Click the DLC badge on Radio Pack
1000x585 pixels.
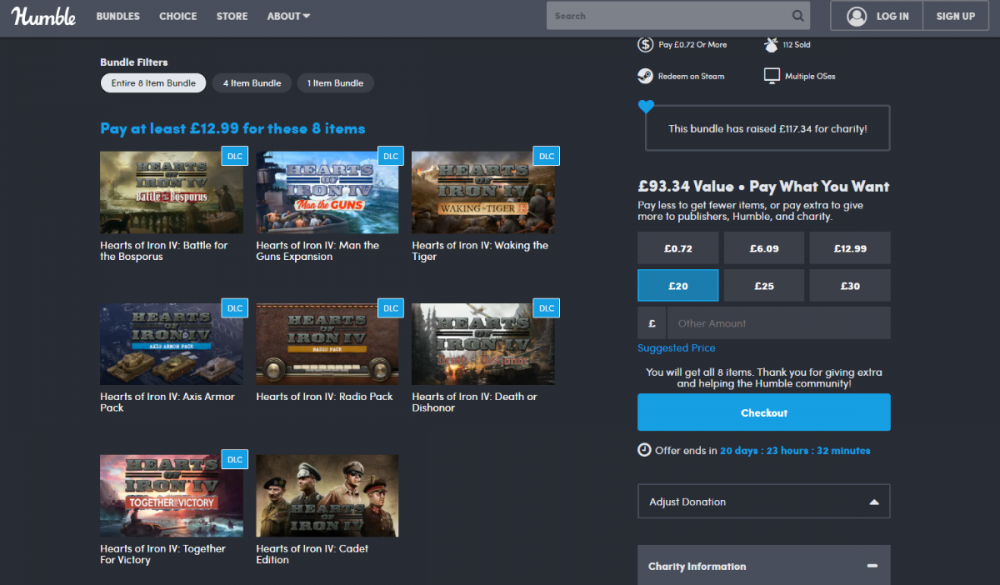(x=390, y=308)
